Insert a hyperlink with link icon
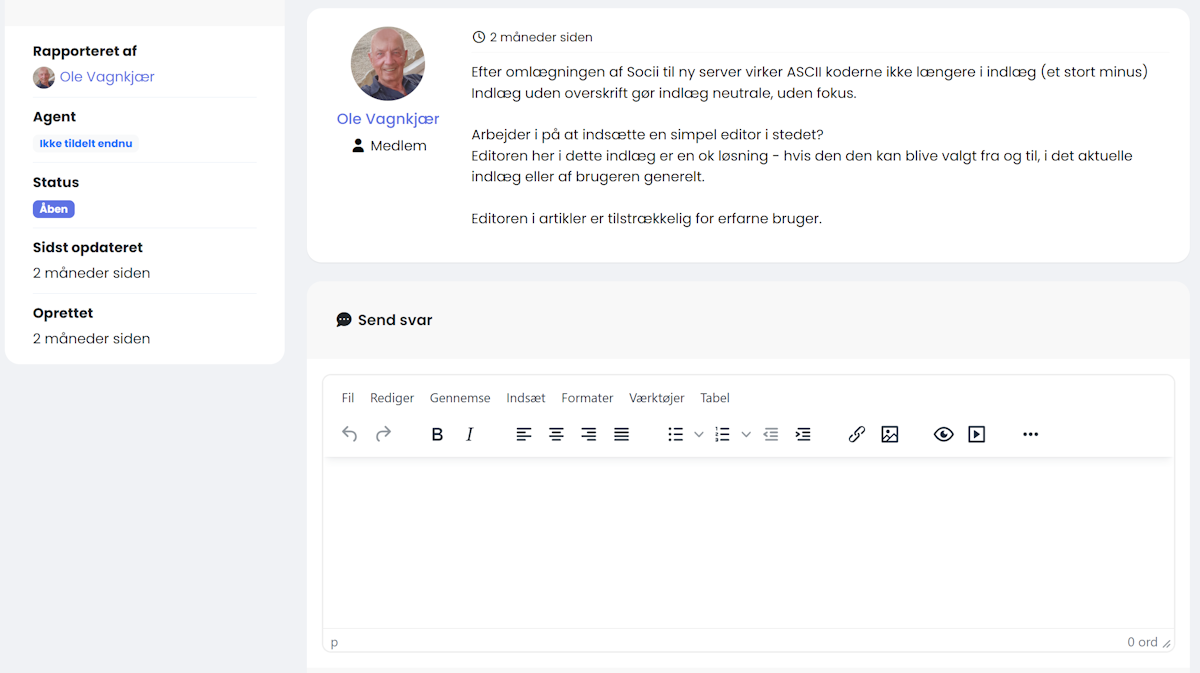 (857, 434)
